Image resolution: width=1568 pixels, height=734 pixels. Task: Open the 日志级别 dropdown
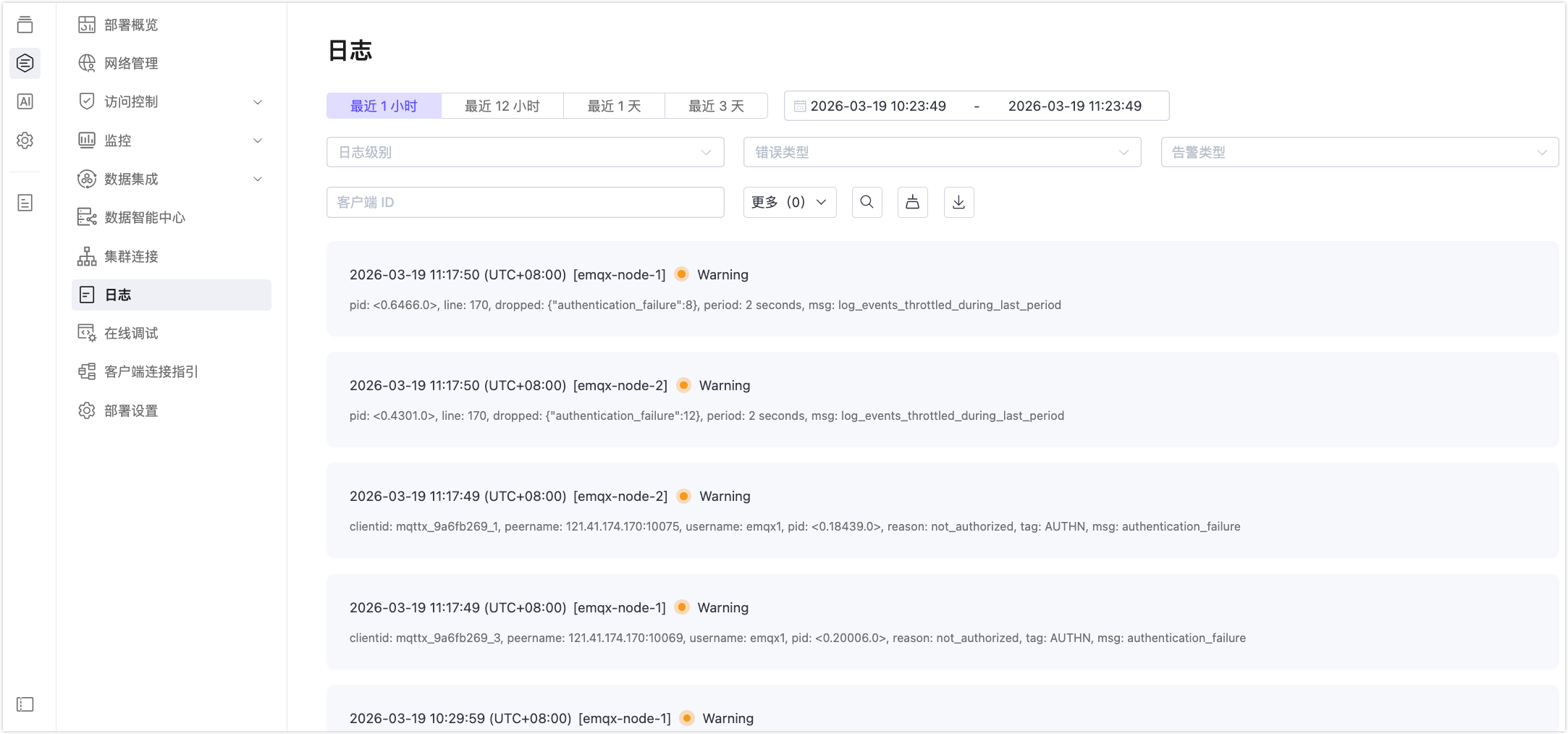pyautogui.click(x=525, y=152)
